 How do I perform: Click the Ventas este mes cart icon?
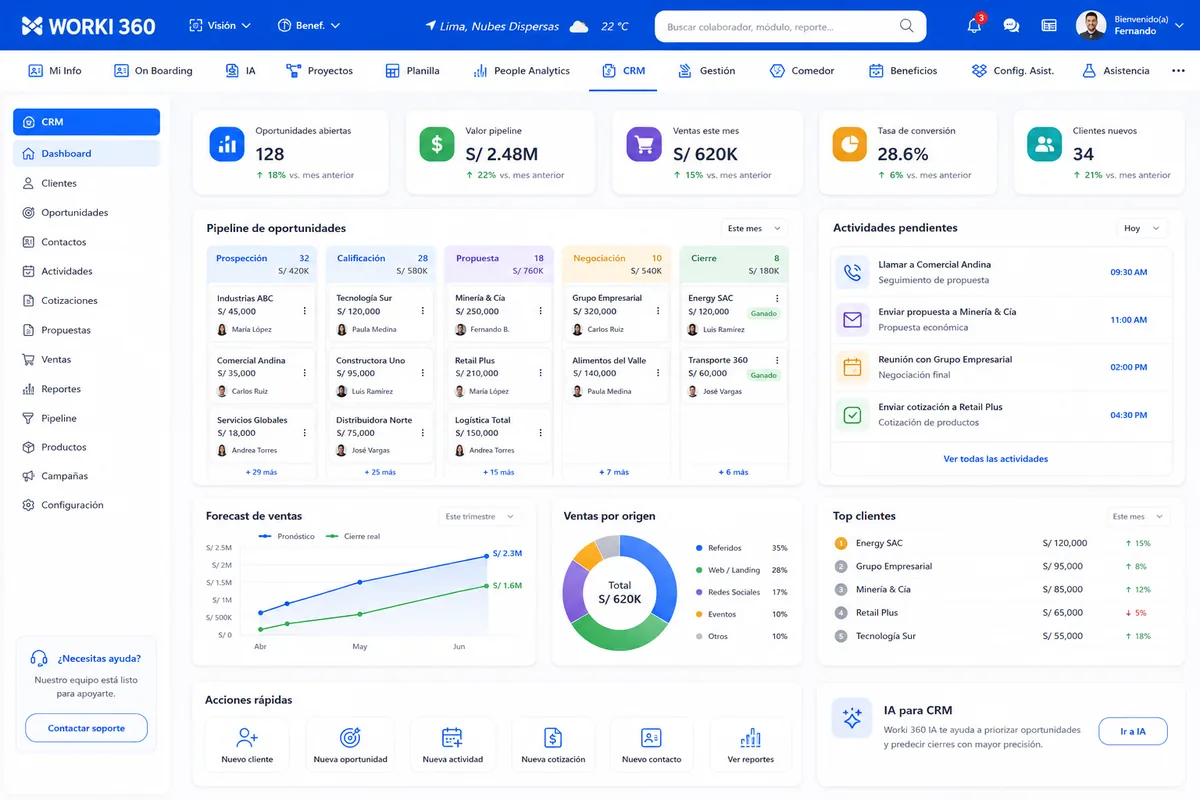644,144
